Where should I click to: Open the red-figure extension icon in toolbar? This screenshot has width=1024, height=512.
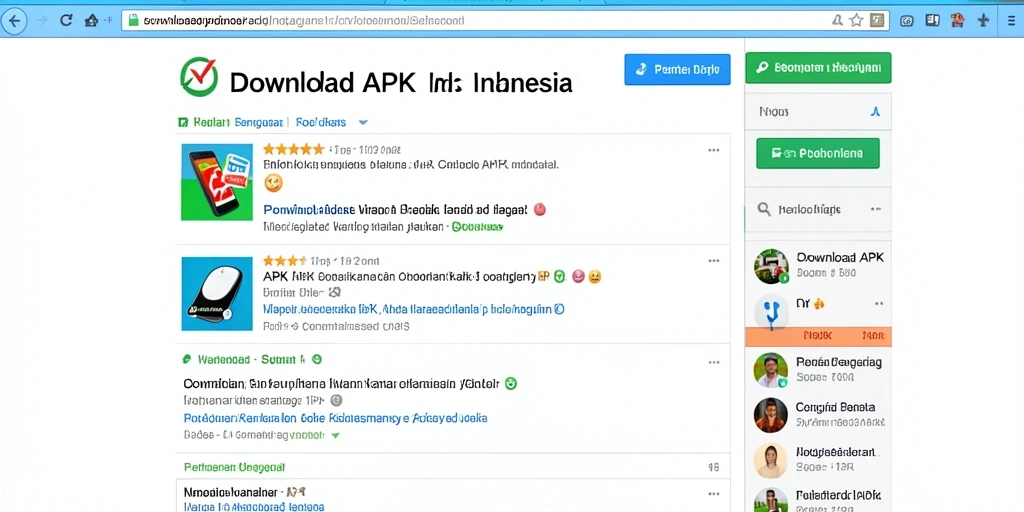(957, 20)
